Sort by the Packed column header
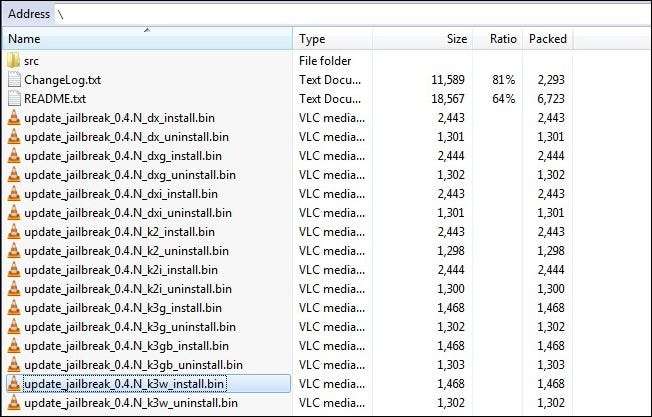The image size is (652, 417). pos(548,39)
